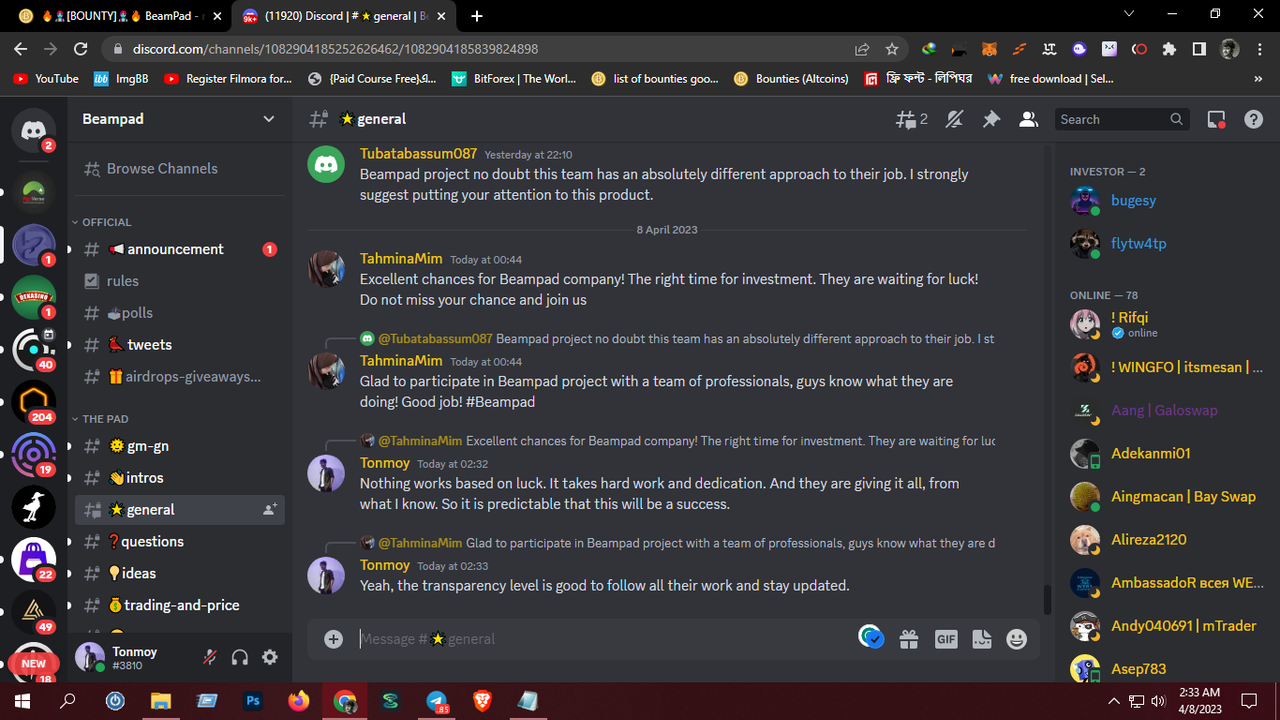The image size is (1280, 720).
Task: Open User Settings gear near Tonmoy
Action: [x=267, y=657]
